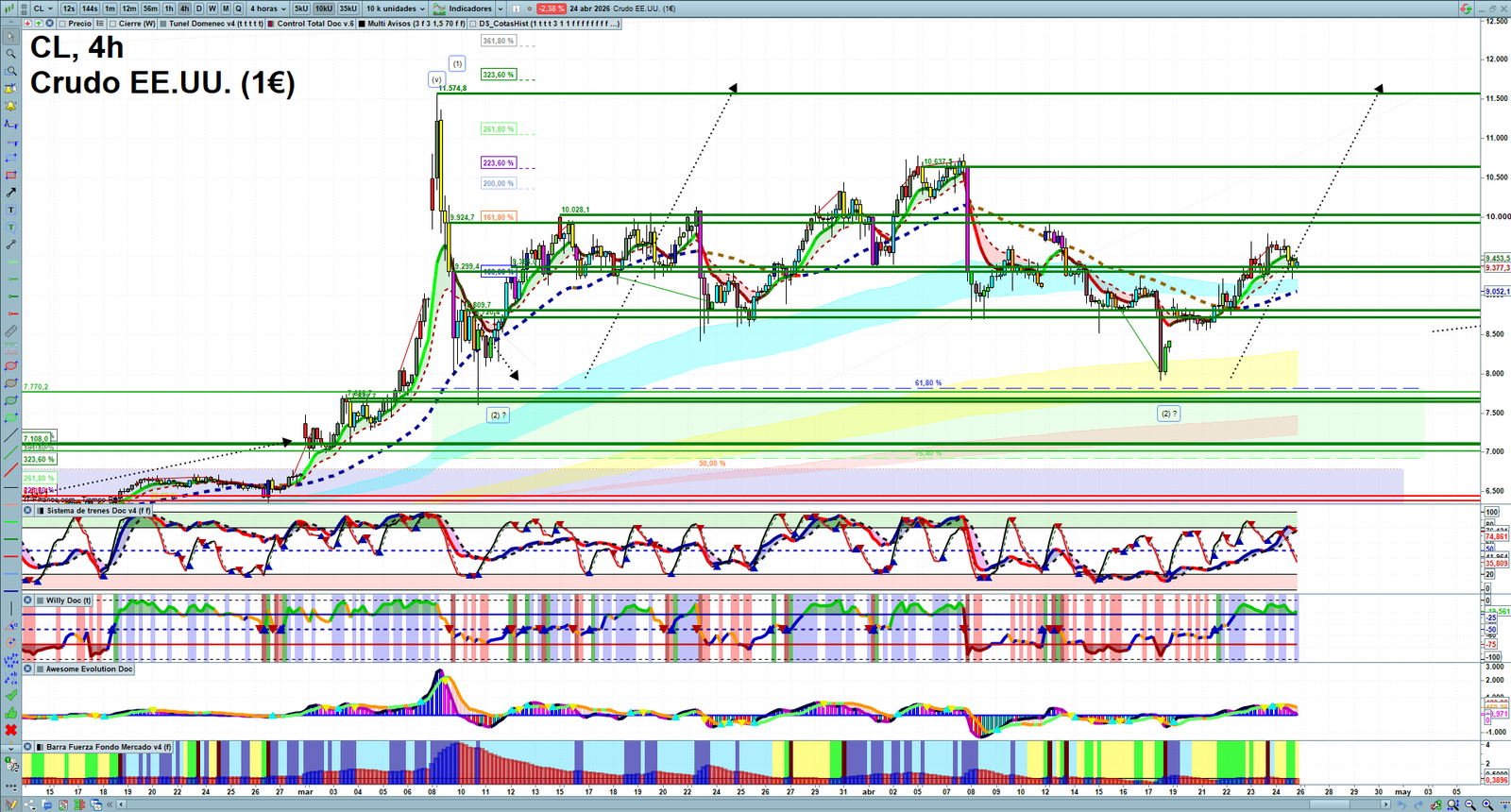Activate the ruler measurement tool
This screenshot has width=1511, height=812.
tap(10, 331)
